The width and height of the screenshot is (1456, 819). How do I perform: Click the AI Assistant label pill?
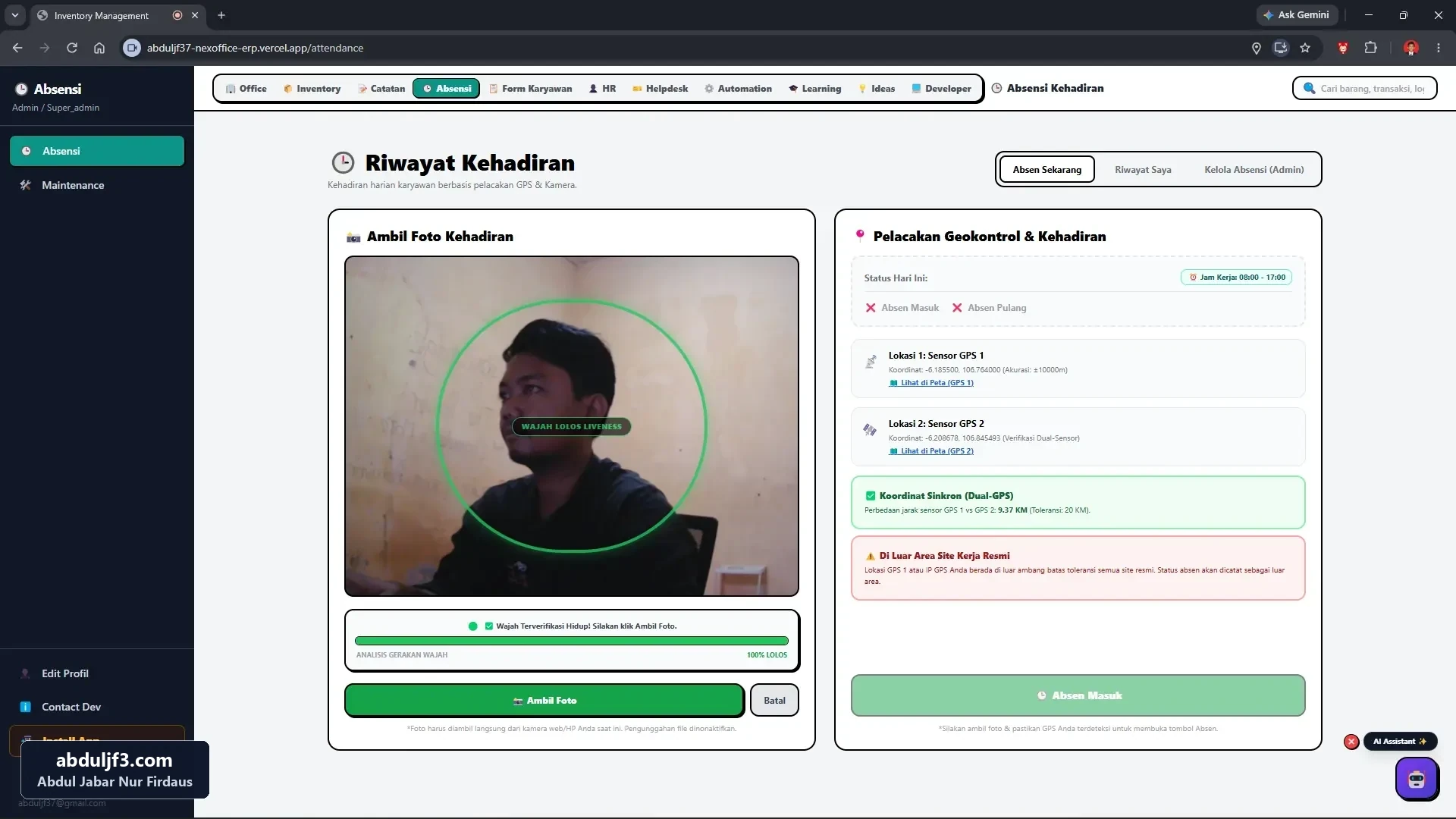tap(1400, 742)
